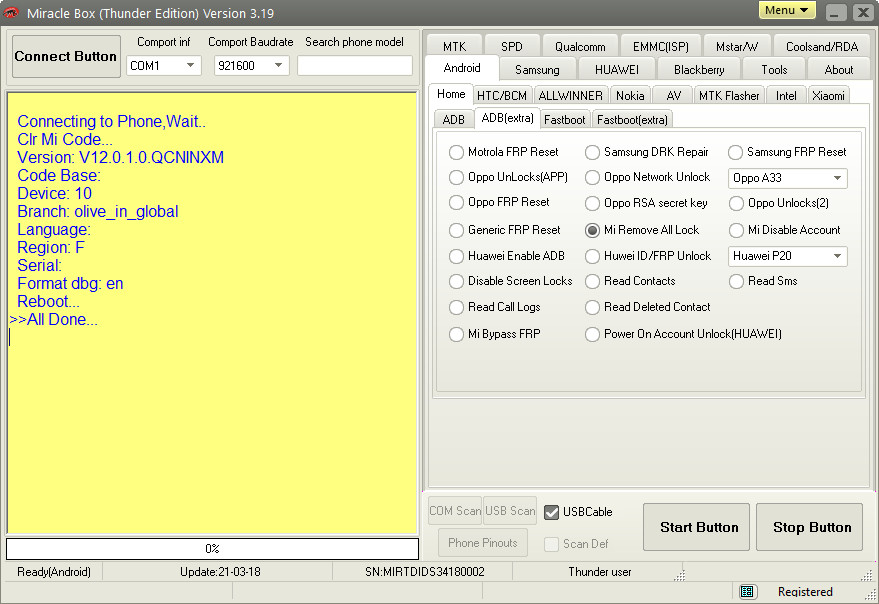The height and width of the screenshot is (604, 879).
Task: Select Oppo RSA secret key option
Action: [646, 202]
